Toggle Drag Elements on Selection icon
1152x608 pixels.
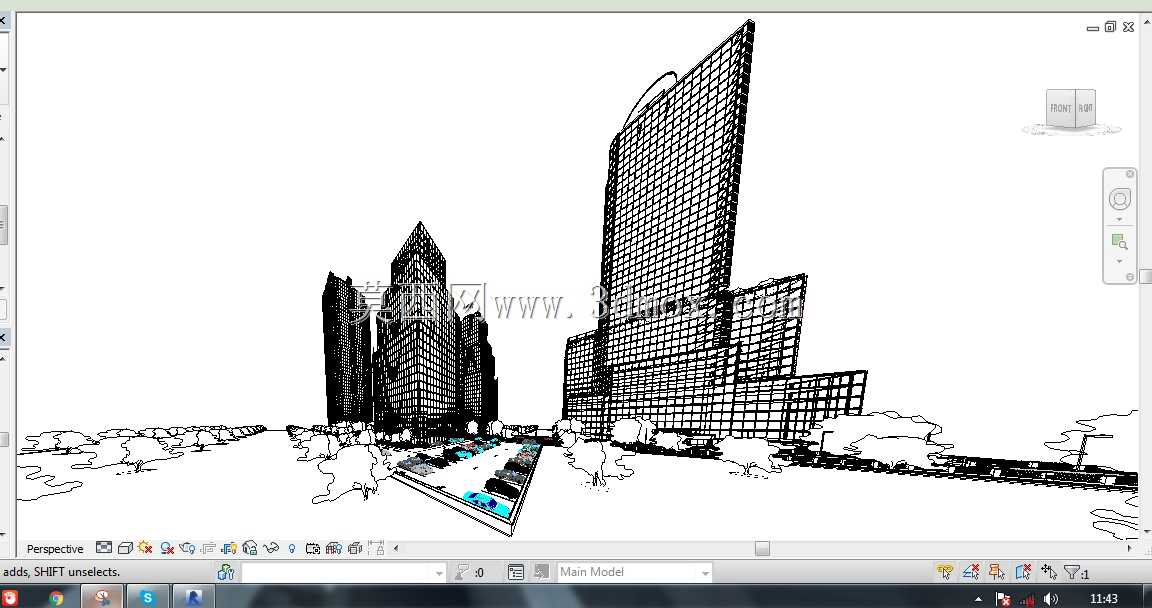1048,572
